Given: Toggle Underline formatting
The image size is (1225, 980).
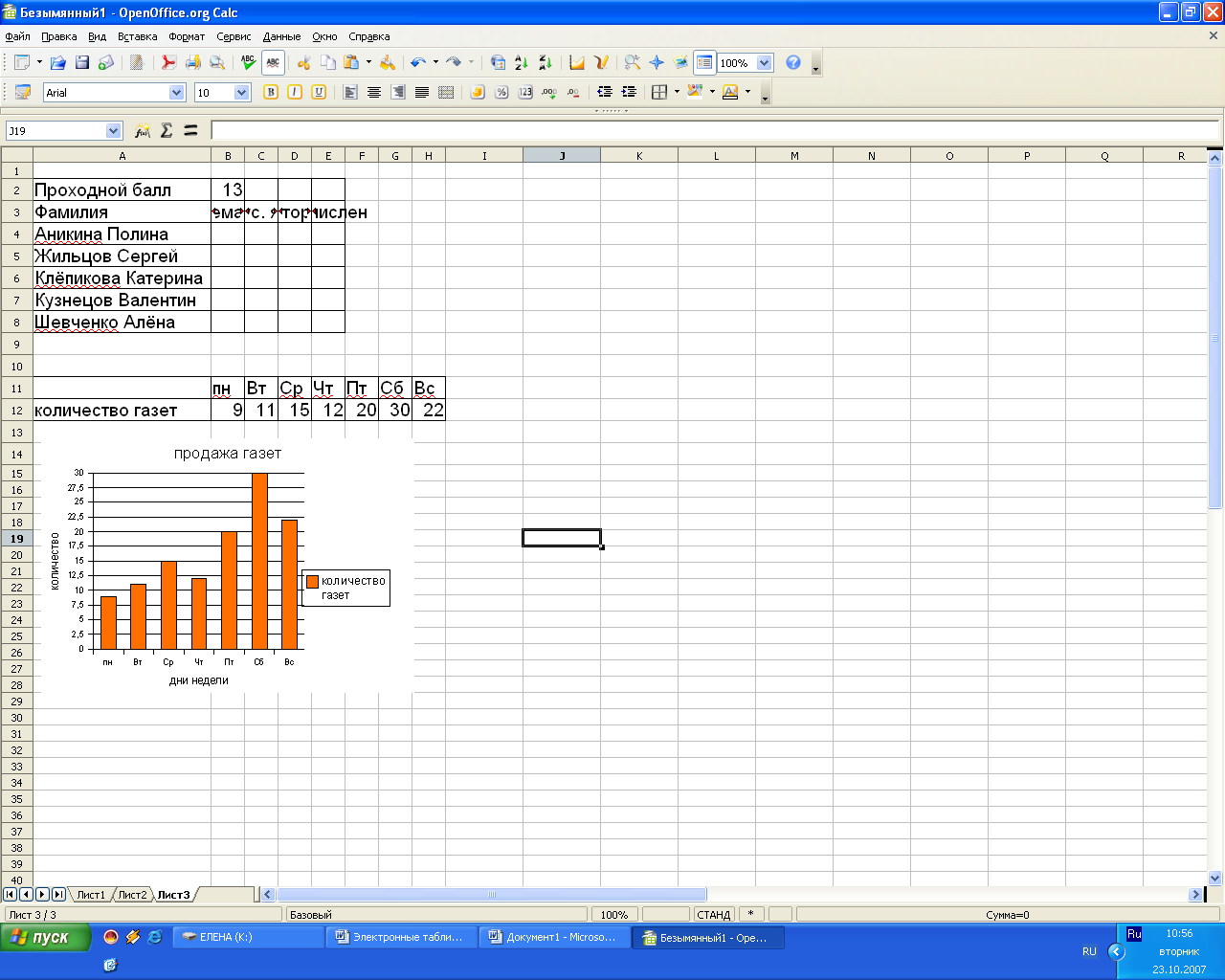Looking at the screenshot, I should click(319, 93).
